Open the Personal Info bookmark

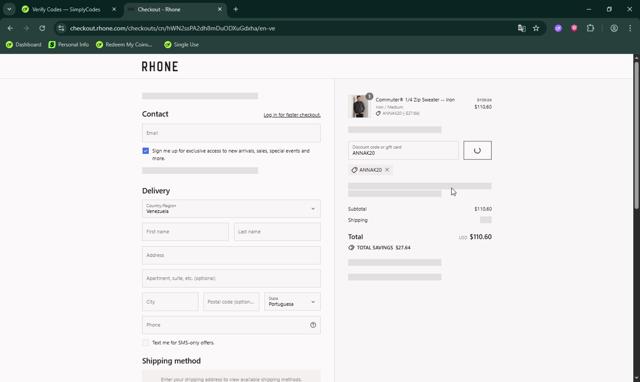[69, 44]
